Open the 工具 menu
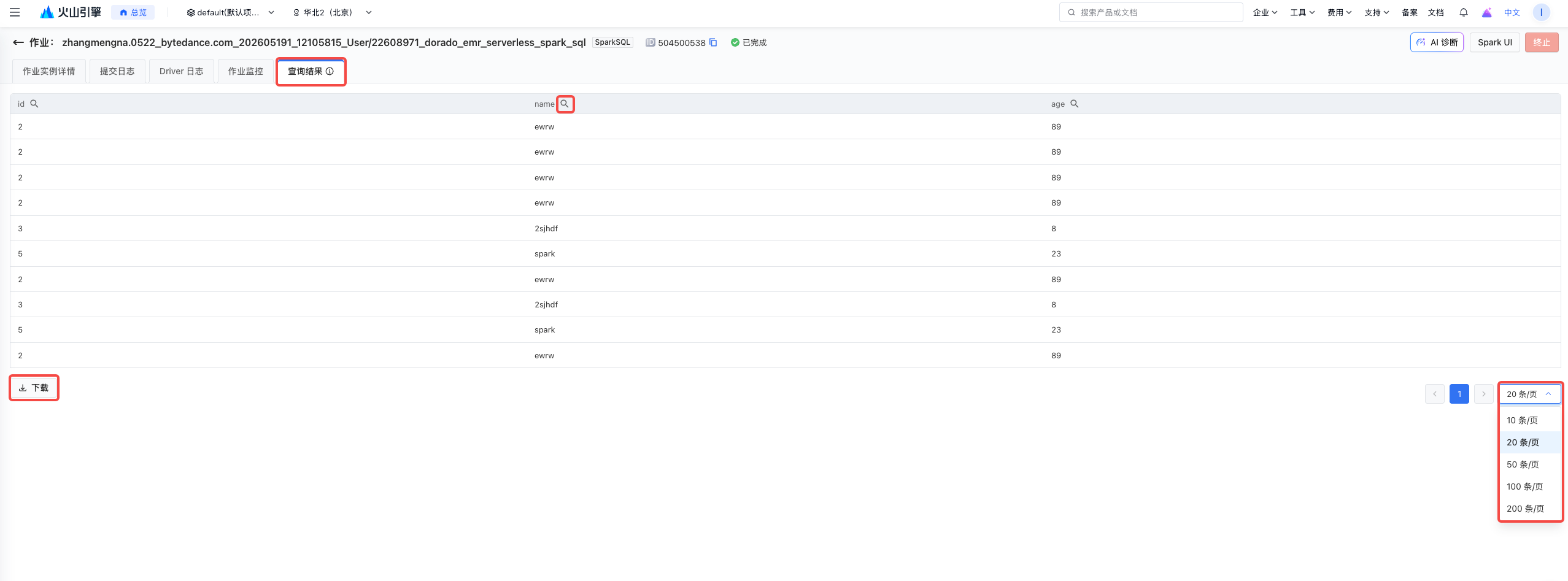1568x581 pixels. pos(1302,12)
